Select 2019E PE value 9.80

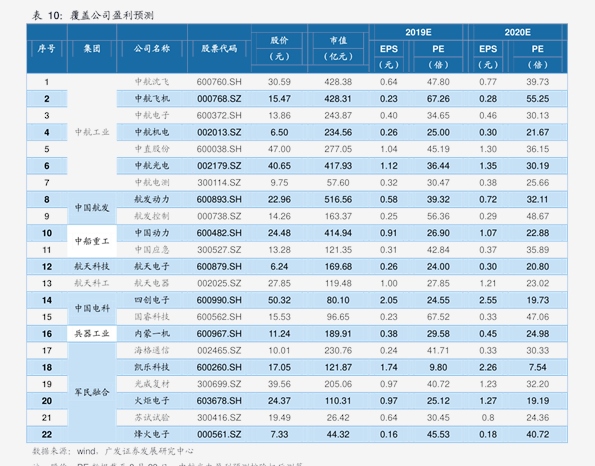coord(438,367)
